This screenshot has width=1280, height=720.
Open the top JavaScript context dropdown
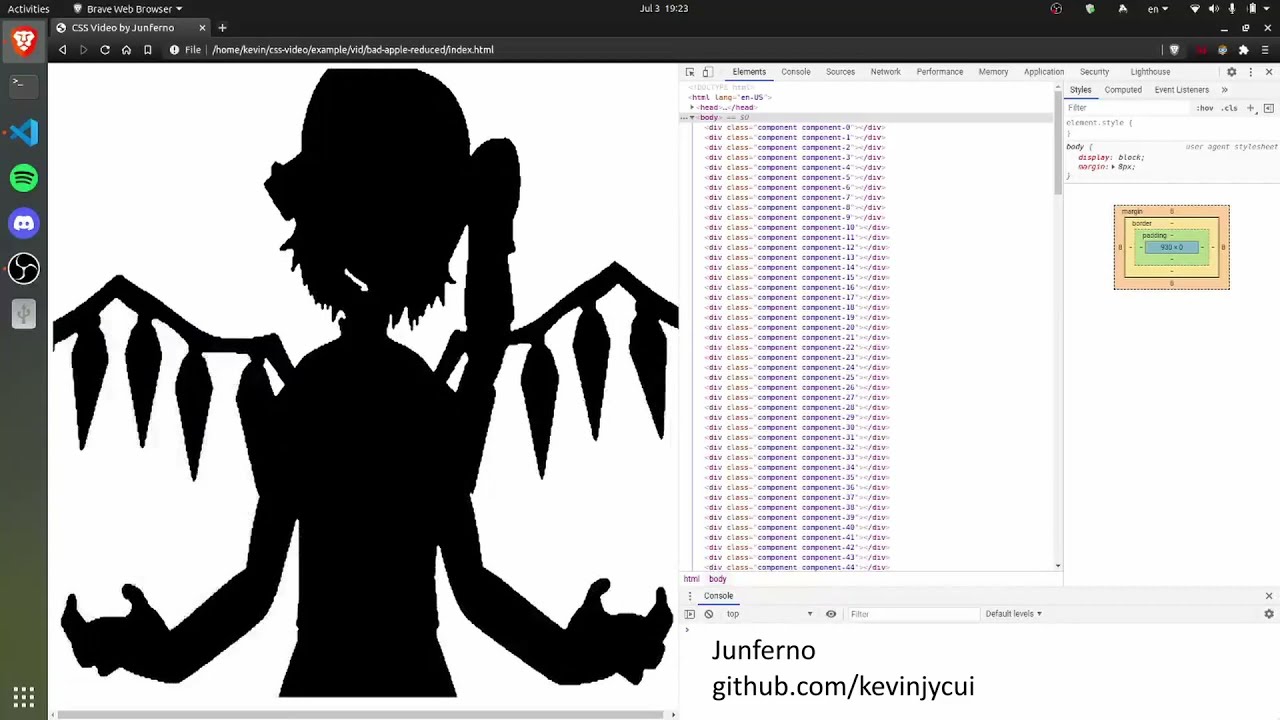coord(769,614)
